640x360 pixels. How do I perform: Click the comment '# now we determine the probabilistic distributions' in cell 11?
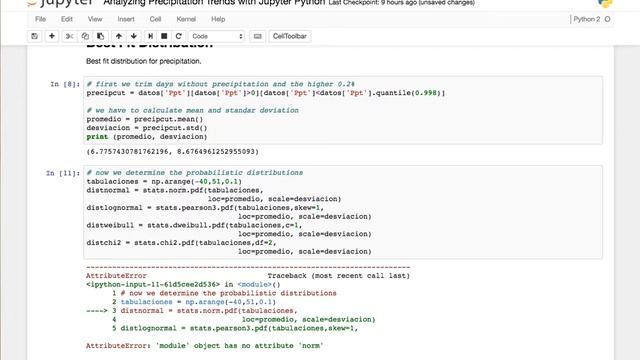click(x=195, y=173)
